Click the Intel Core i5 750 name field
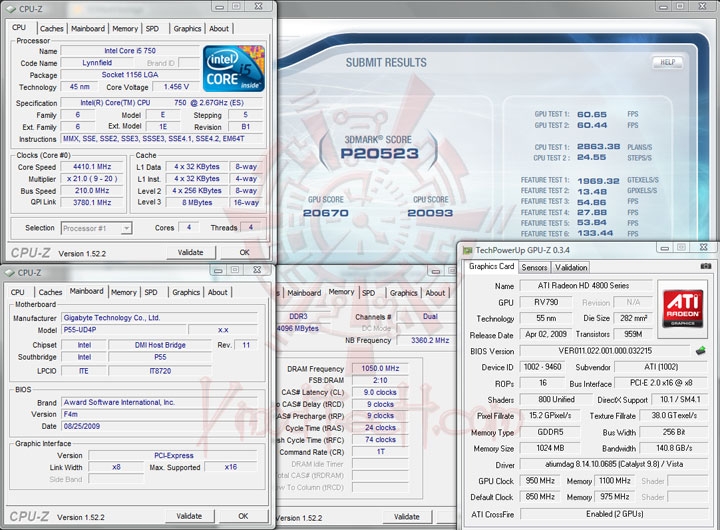The width and height of the screenshot is (720, 530). [x=130, y=51]
